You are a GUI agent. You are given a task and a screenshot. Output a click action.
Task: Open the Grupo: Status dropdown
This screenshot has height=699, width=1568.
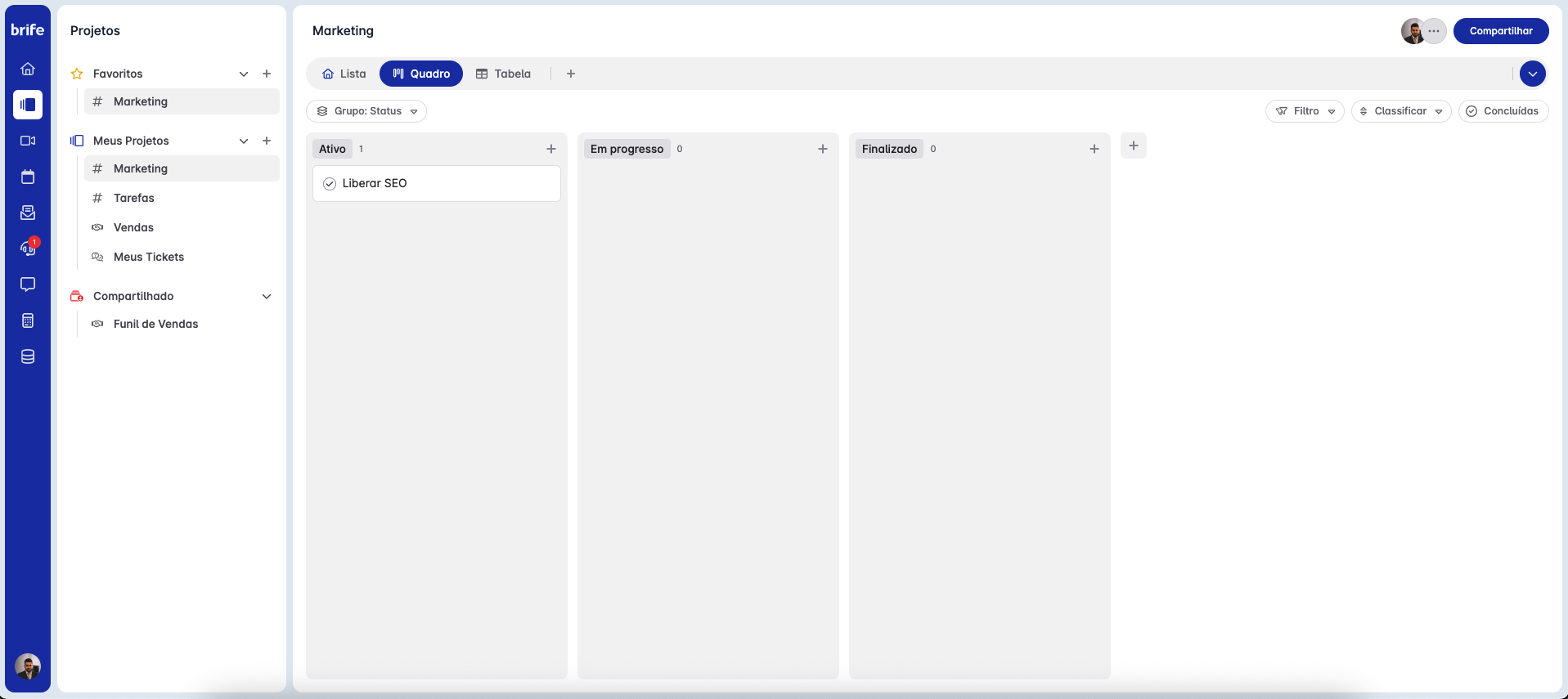pyautogui.click(x=366, y=111)
